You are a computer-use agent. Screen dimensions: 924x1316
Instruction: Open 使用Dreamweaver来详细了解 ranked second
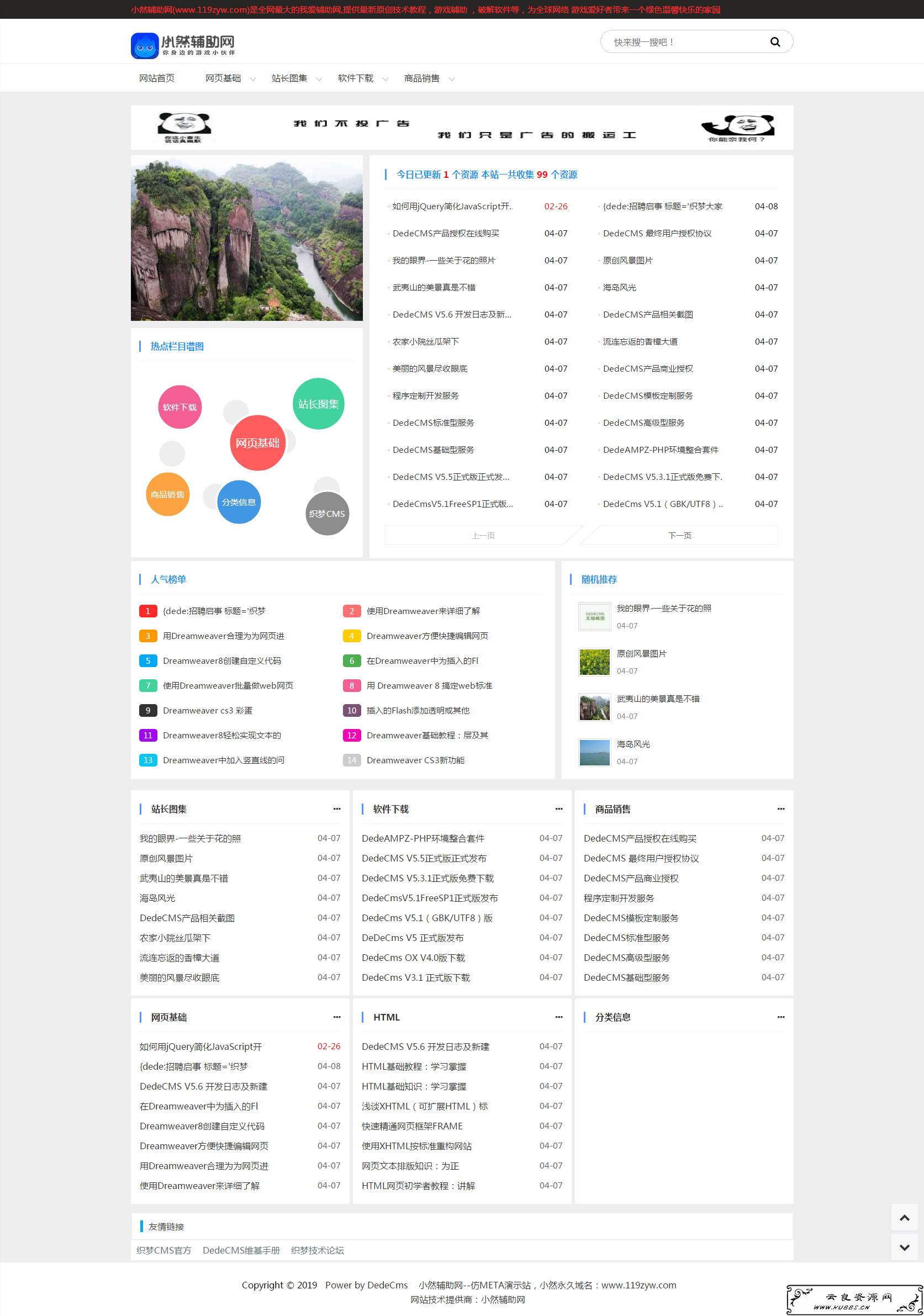[424, 611]
